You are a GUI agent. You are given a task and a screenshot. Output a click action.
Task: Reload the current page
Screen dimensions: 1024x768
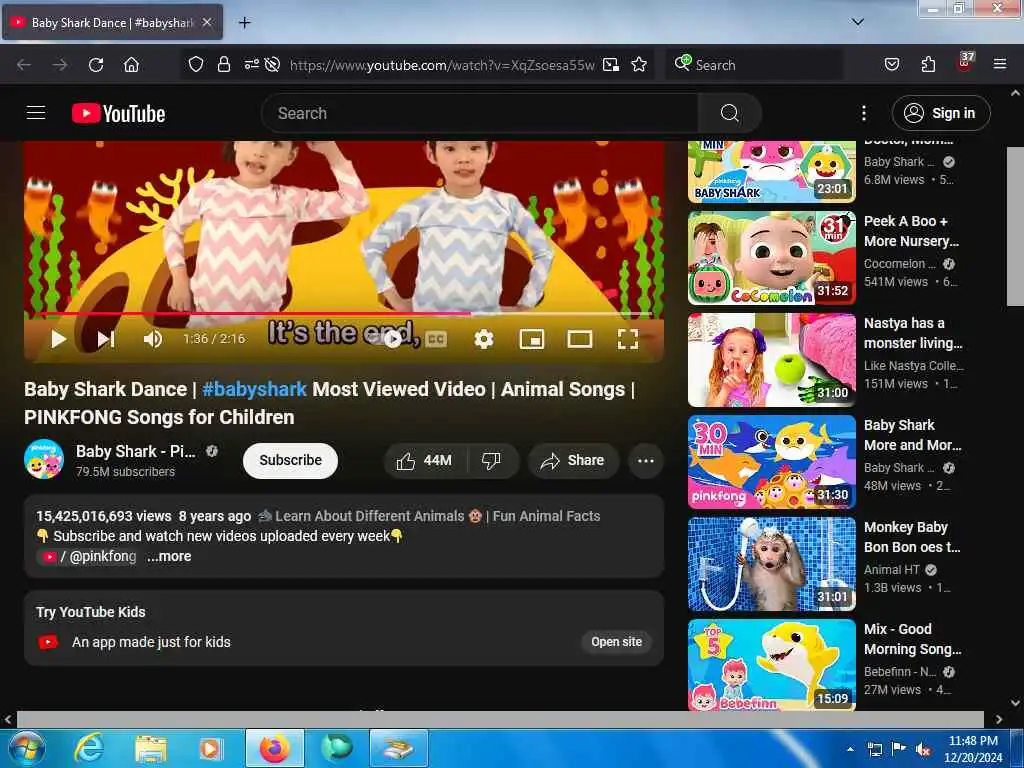click(x=96, y=65)
